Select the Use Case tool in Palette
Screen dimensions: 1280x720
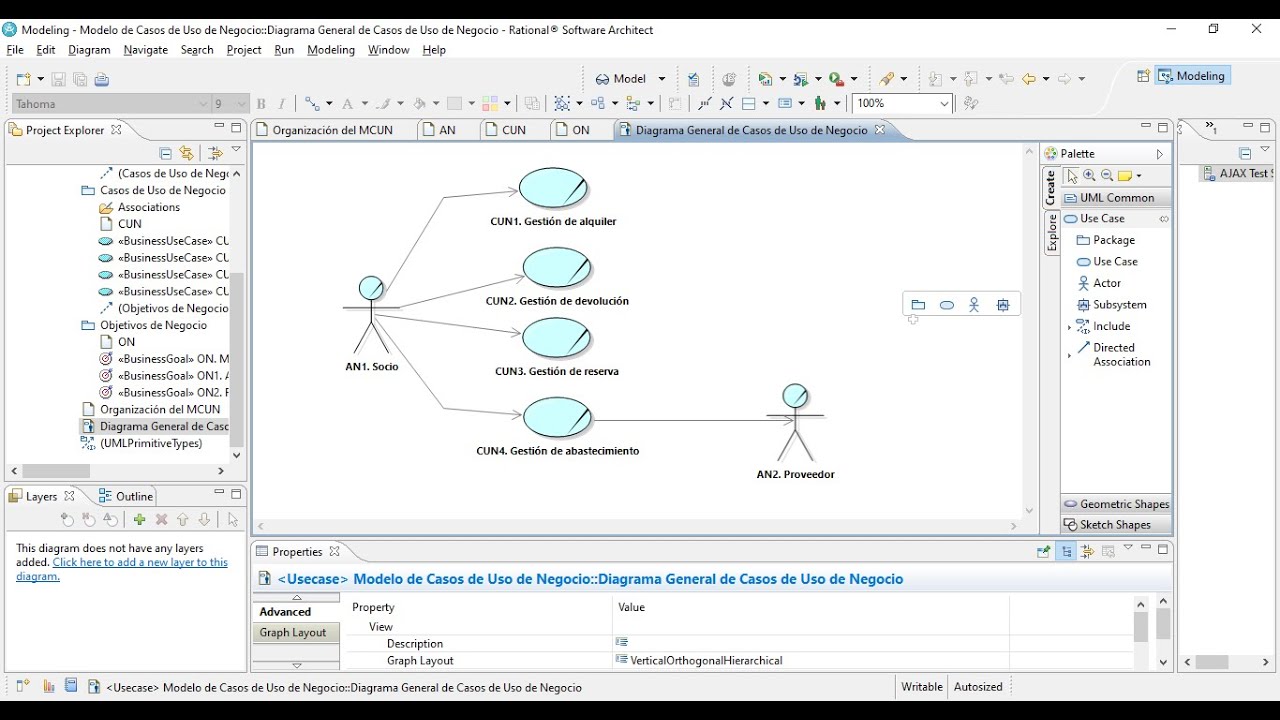[x=1107, y=261]
